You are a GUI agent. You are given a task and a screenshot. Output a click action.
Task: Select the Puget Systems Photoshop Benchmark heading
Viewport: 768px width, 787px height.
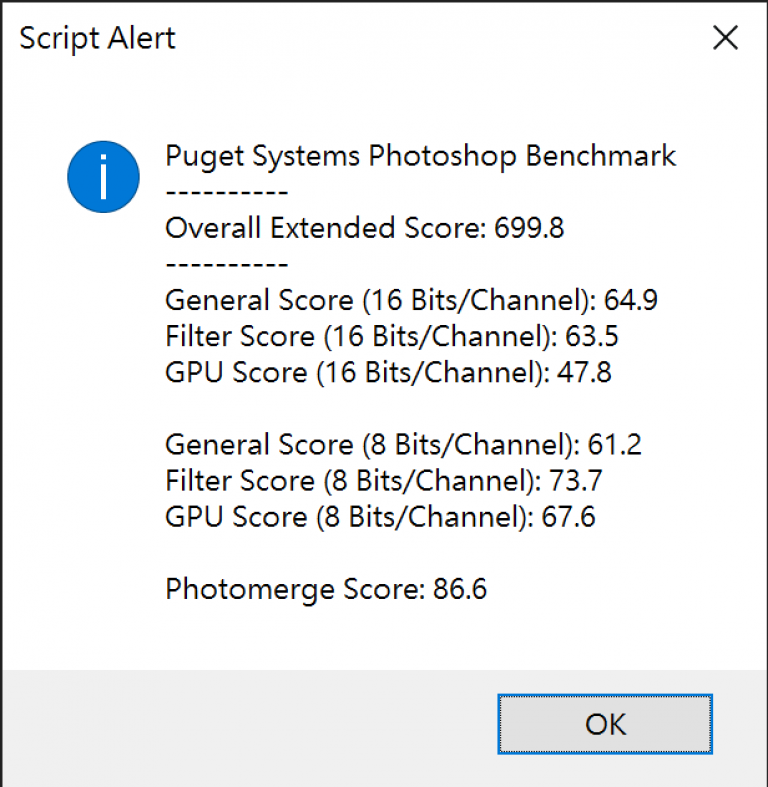click(x=421, y=156)
